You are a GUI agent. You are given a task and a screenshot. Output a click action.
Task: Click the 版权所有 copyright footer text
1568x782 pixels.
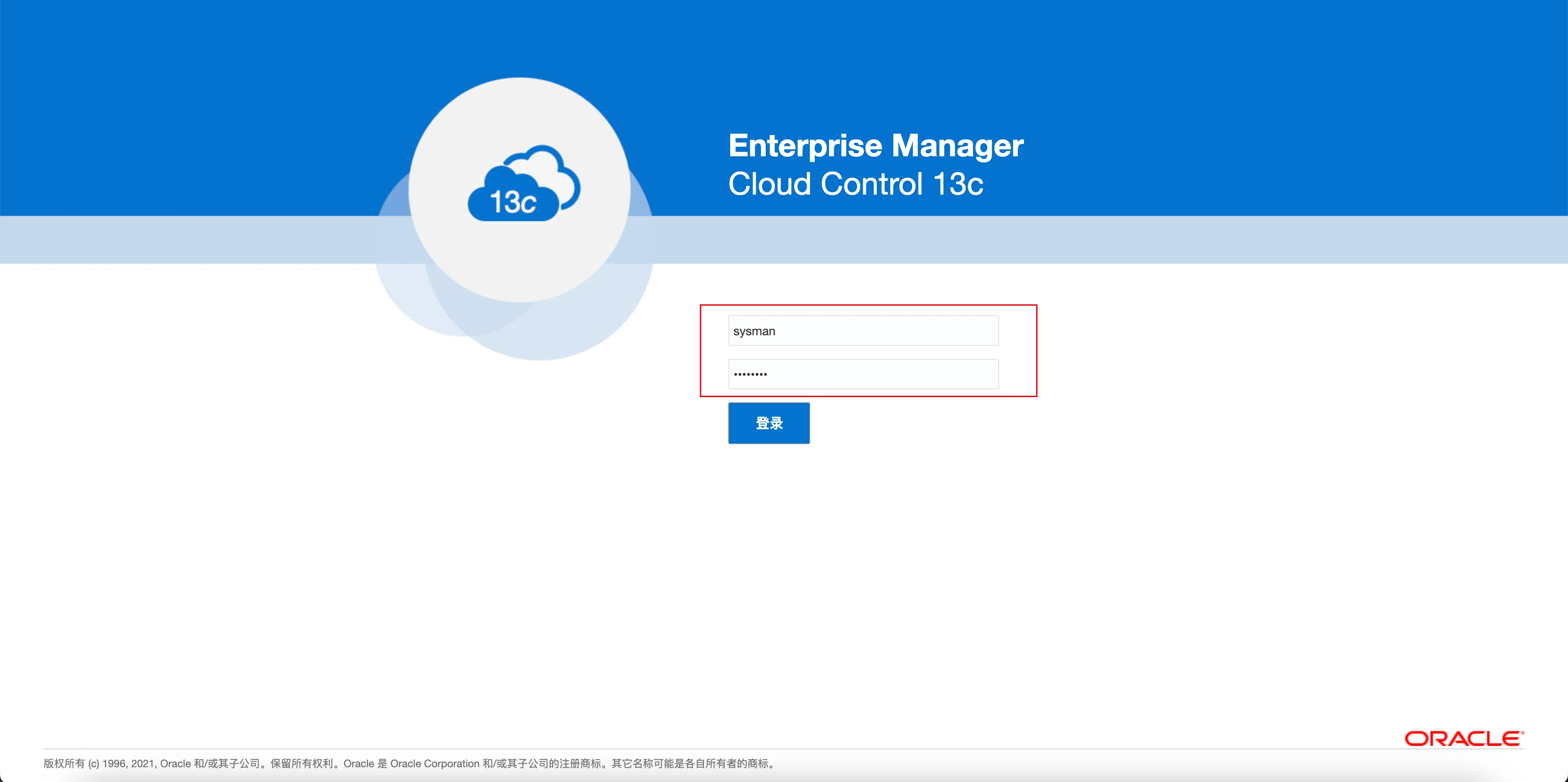[x=64, y=763]
